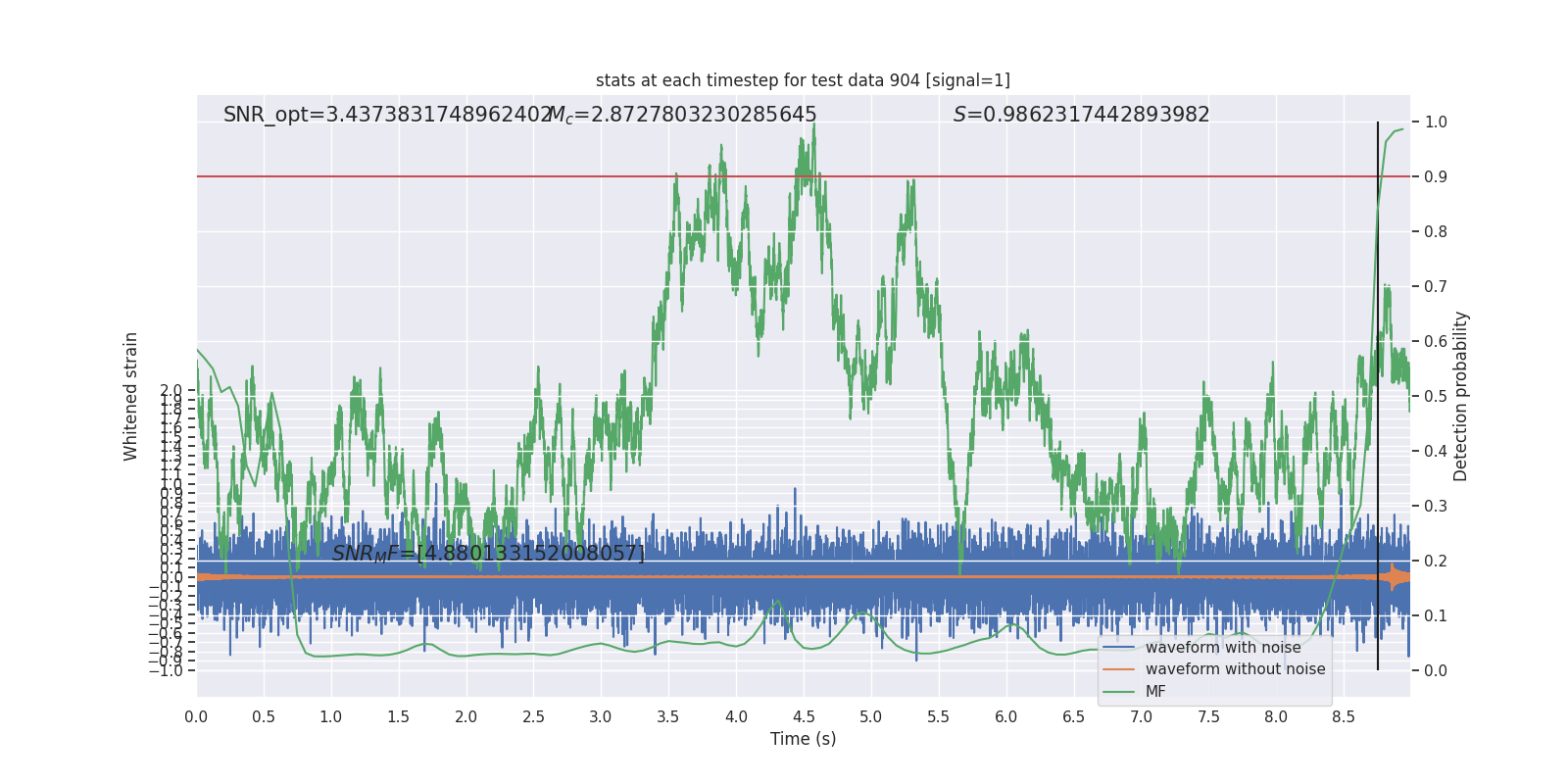This screenshot has width=1568, height=784.
Task: Click −1.0 on the whitened strain axis
Action: pos(166,671)
